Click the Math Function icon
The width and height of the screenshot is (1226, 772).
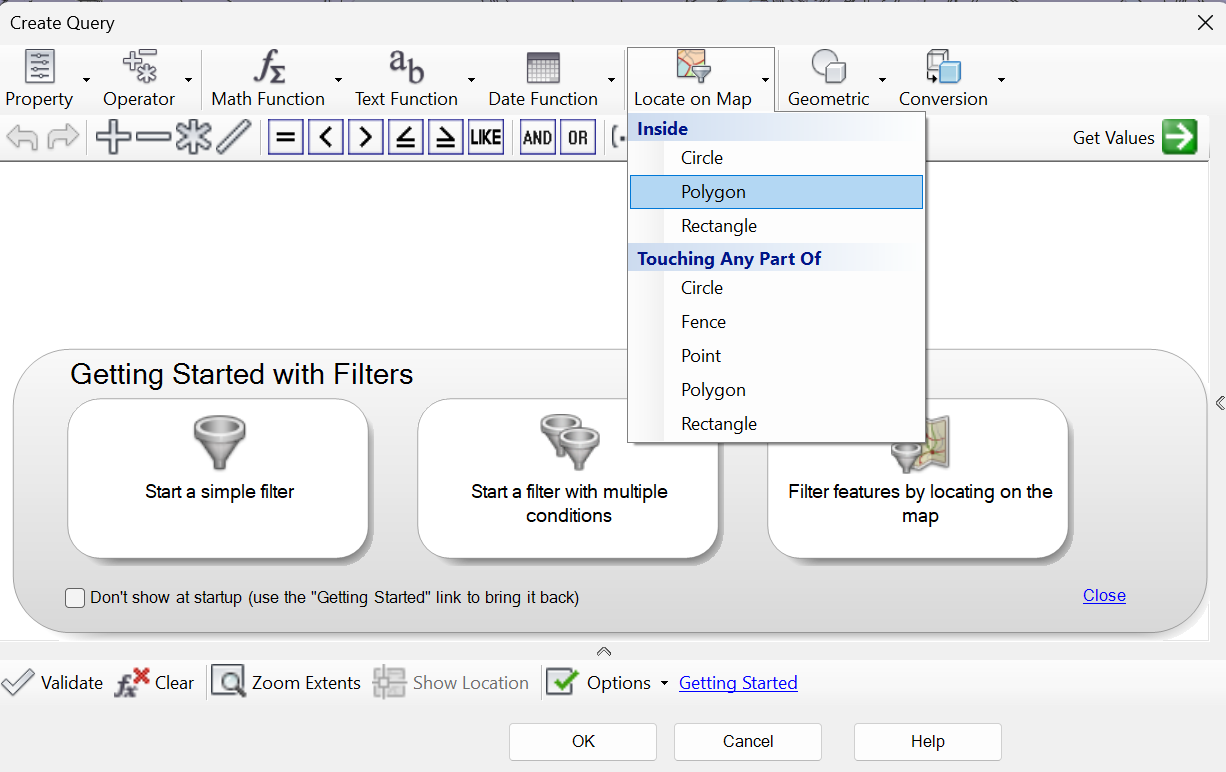[x=268, y=68]
